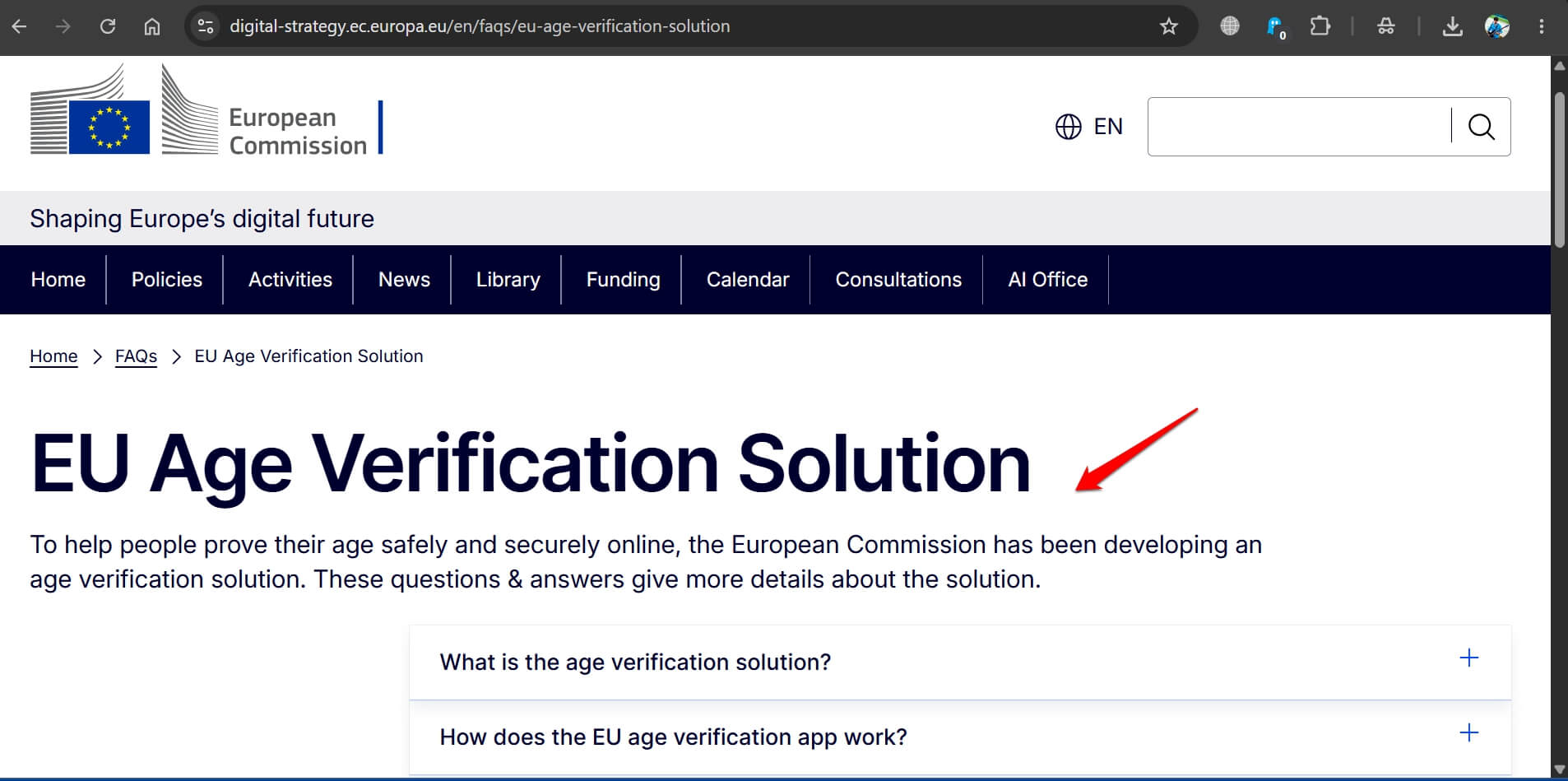Open the blue extension icon with 0 badge
The height and width of the screenshot is (781, 1568).
tap(1275, 27)
